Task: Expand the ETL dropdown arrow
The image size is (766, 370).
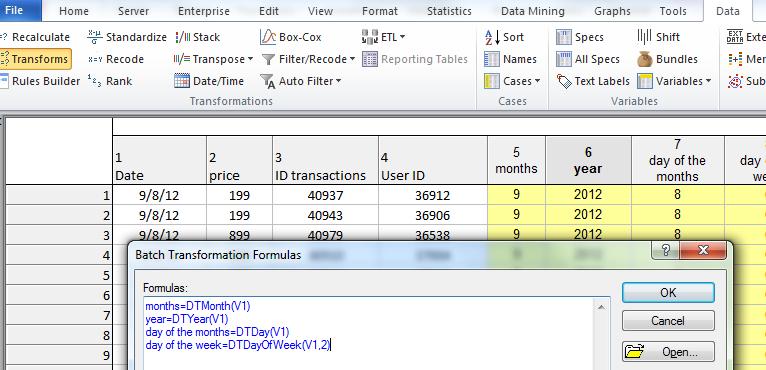Action: [402, 37]
